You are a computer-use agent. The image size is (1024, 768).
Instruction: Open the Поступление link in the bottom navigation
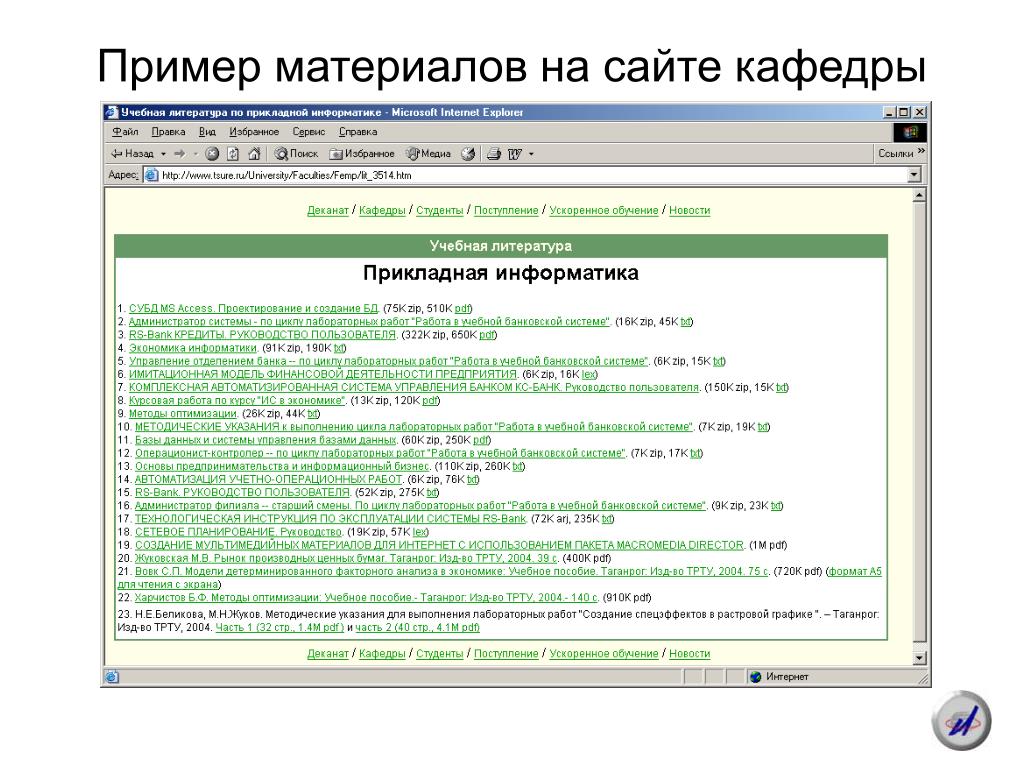pyautogui.click(x=506, y=654)
